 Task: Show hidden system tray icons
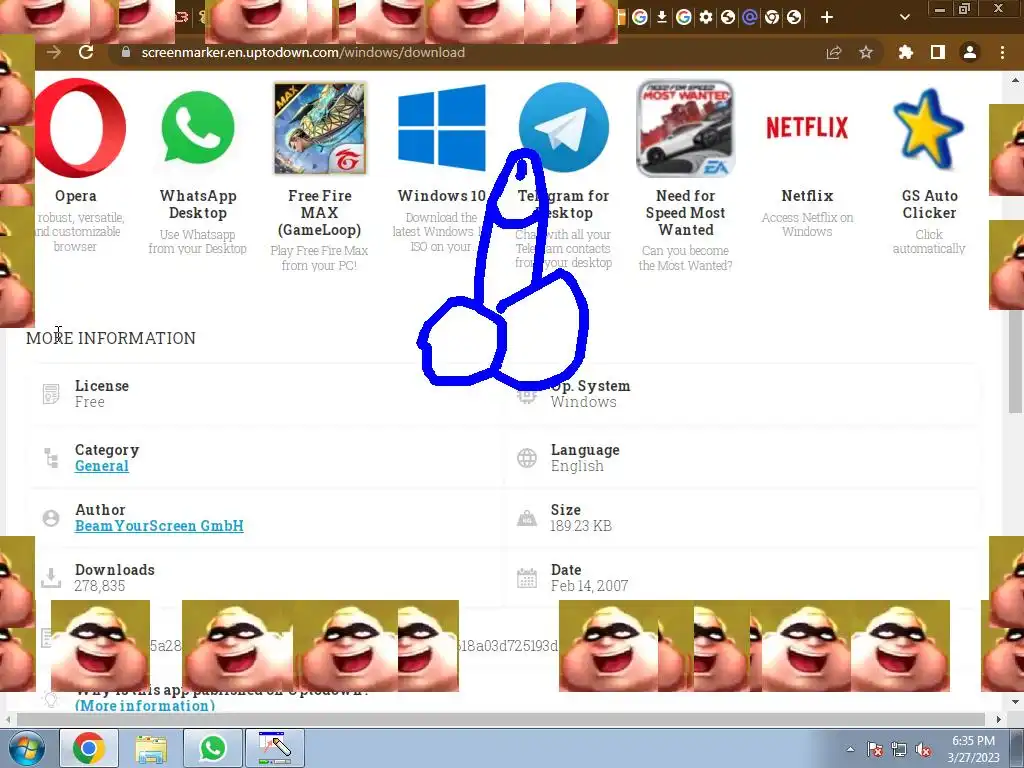tap(850, 749)
